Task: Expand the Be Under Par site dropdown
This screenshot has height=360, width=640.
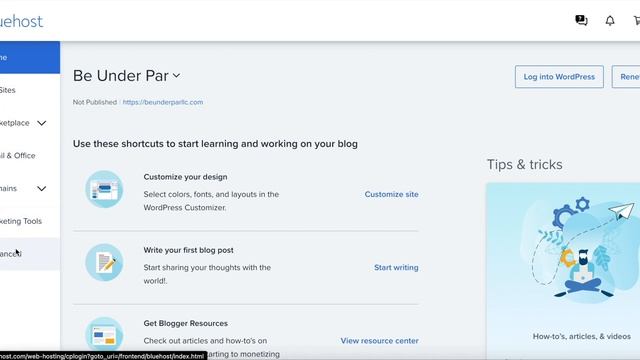Action: 176,76
